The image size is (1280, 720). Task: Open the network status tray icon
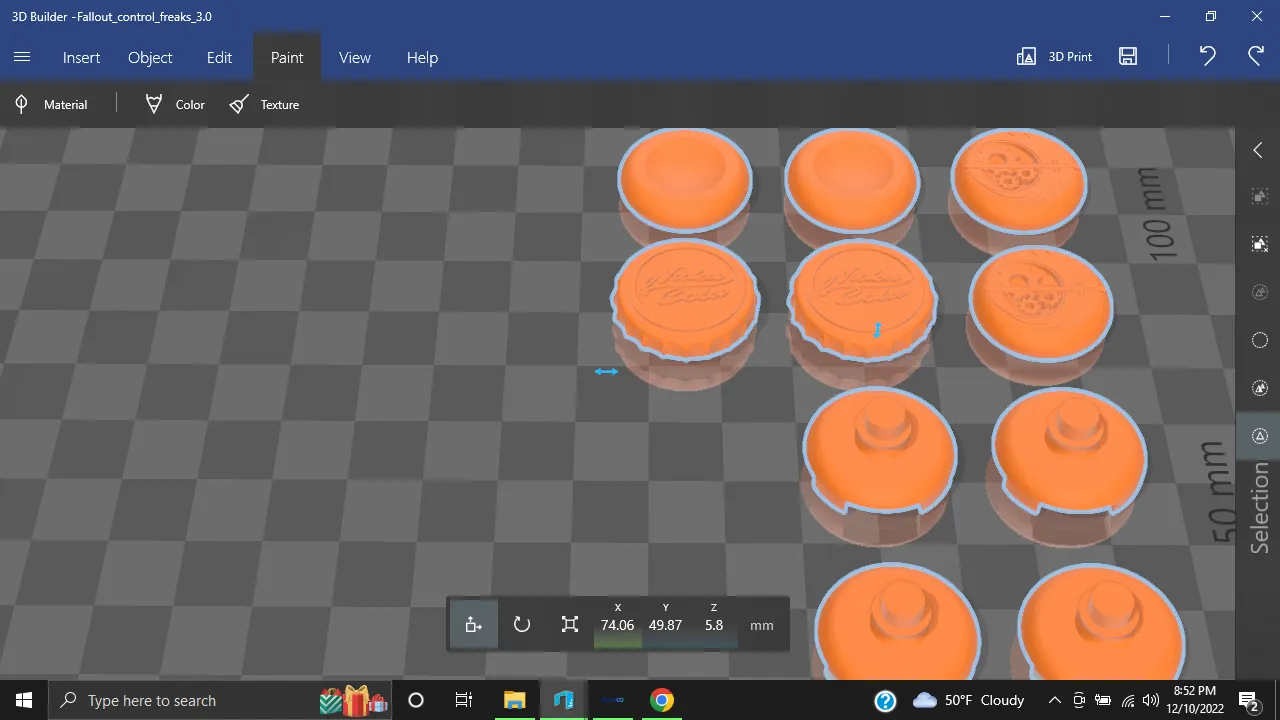pos(1128,700)
